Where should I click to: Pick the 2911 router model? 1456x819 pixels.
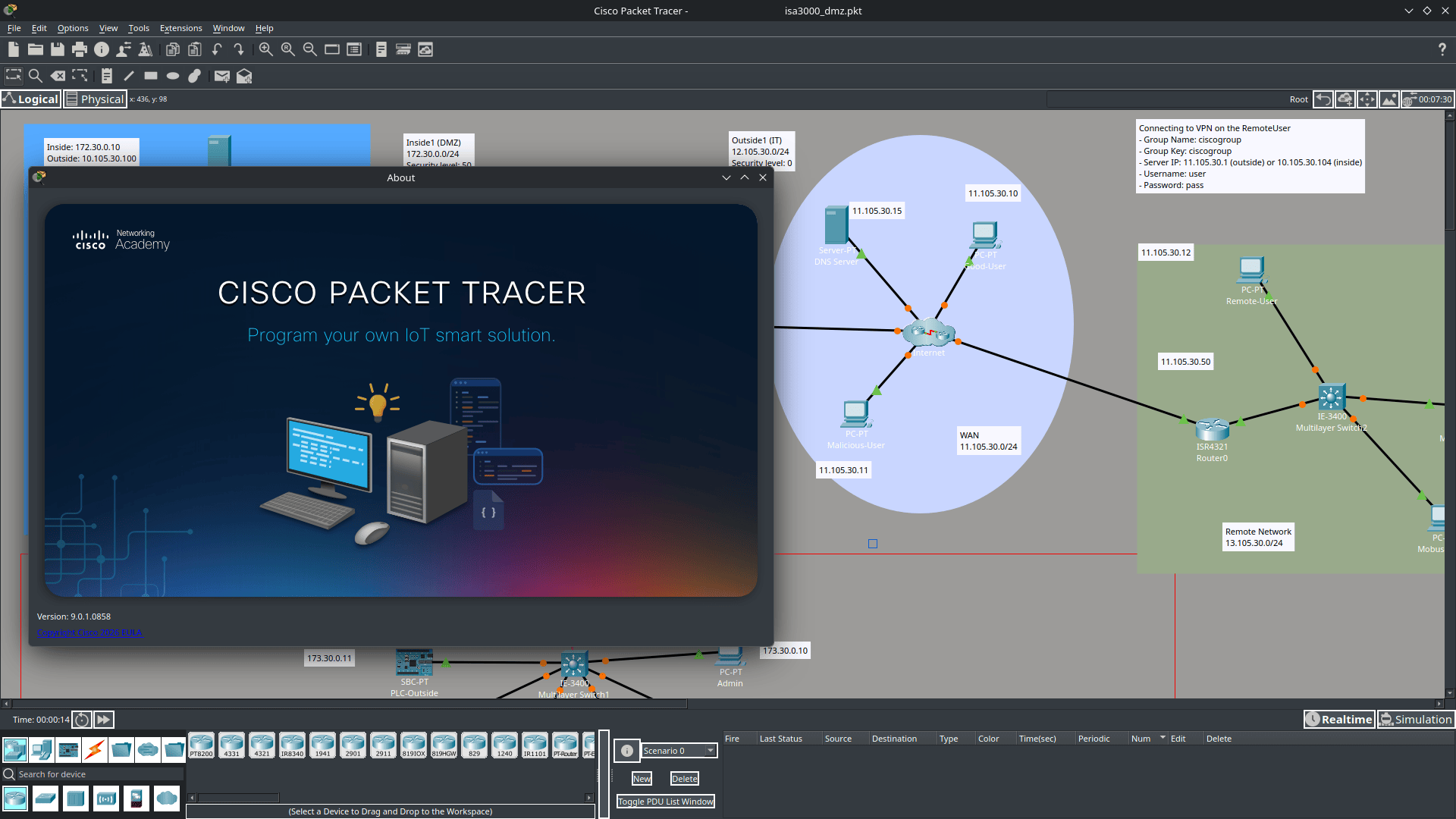(x=383, y=745)
